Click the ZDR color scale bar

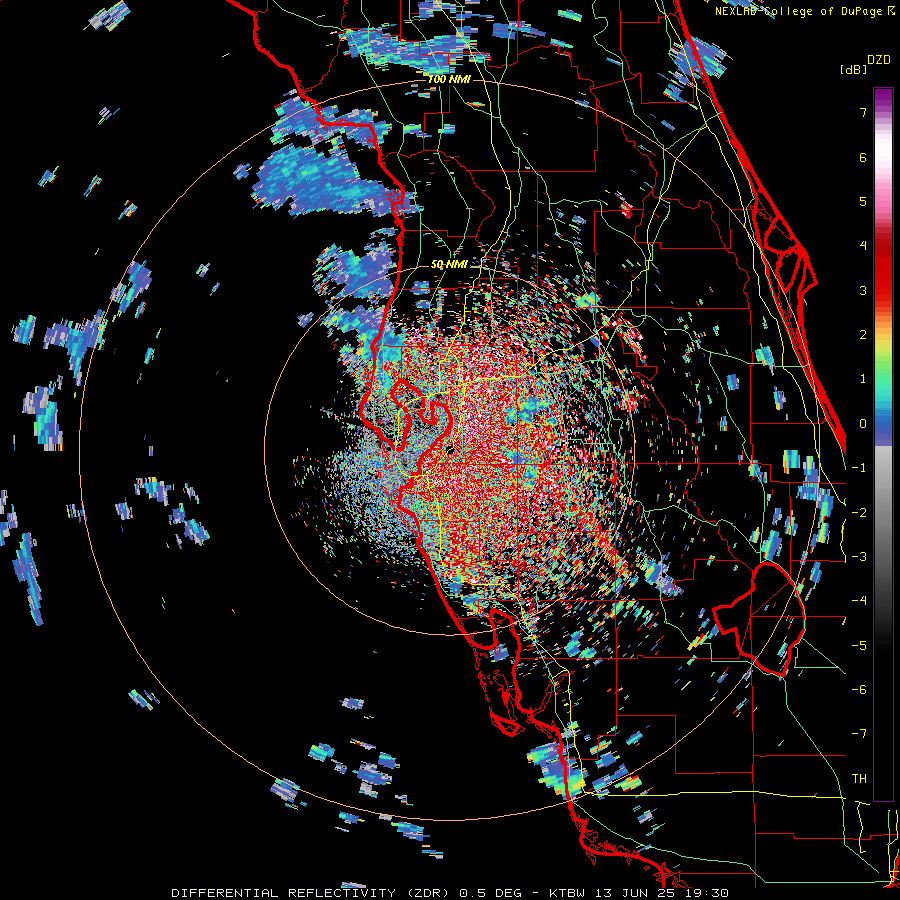(883, 444)
